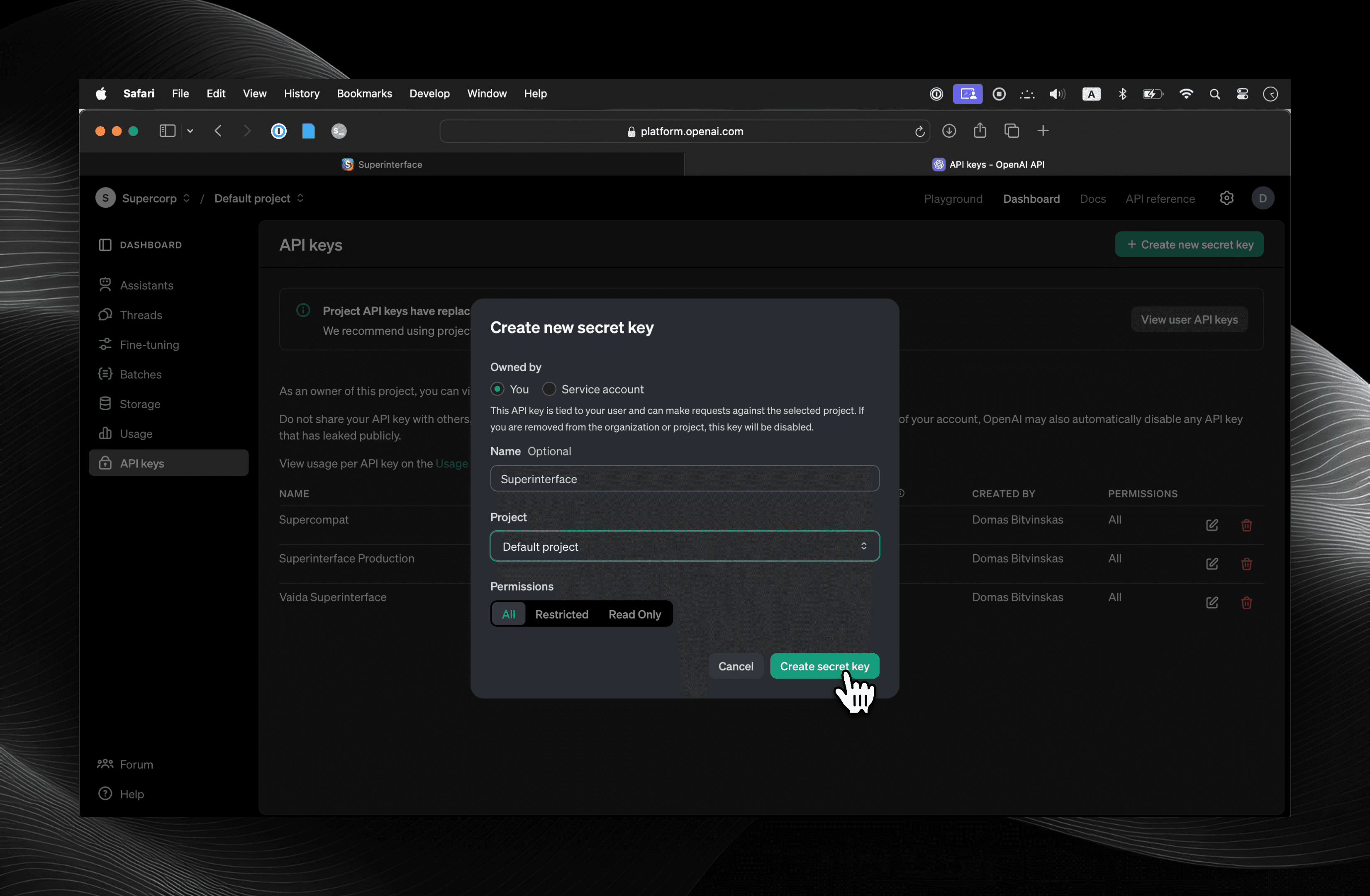Screen dimensions: 1370x896
Task: Select All permissions toggle
Action: point(509,614)
